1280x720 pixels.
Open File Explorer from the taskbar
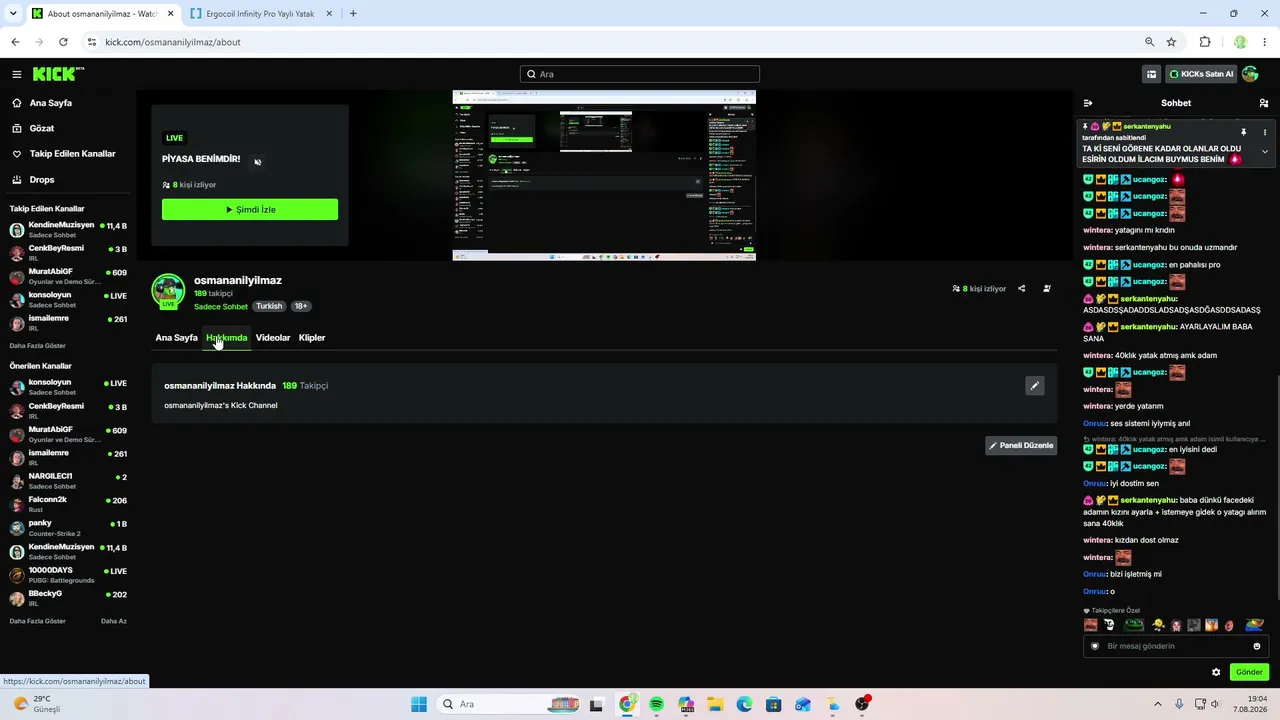(x=715, y=704)
